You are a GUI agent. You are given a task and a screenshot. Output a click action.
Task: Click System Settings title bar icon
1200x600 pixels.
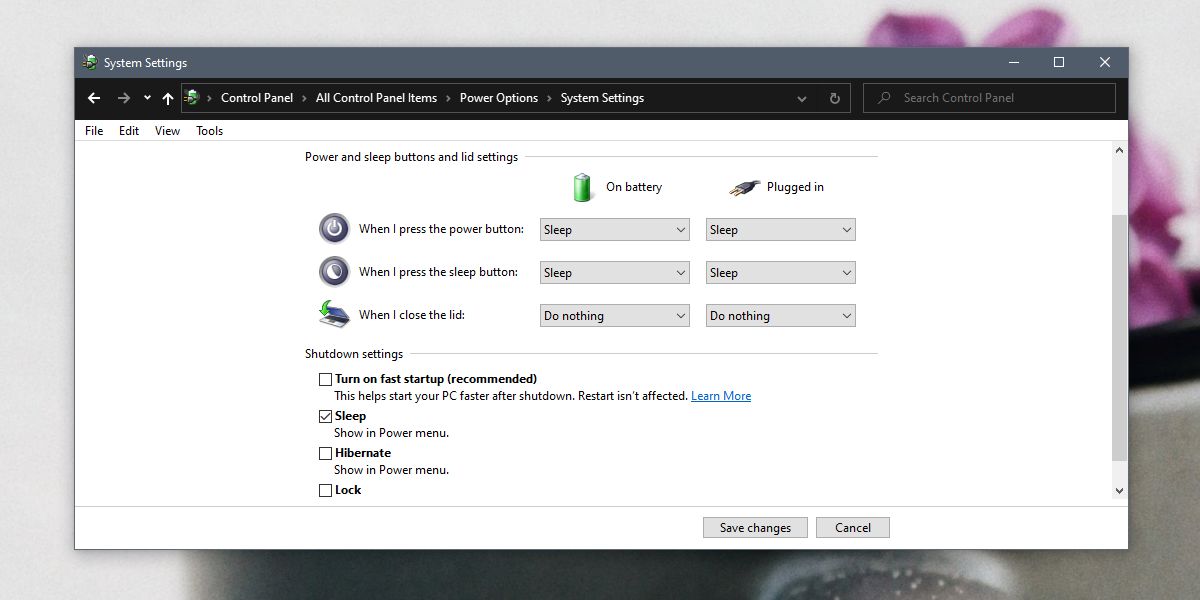tap(90, 62)
